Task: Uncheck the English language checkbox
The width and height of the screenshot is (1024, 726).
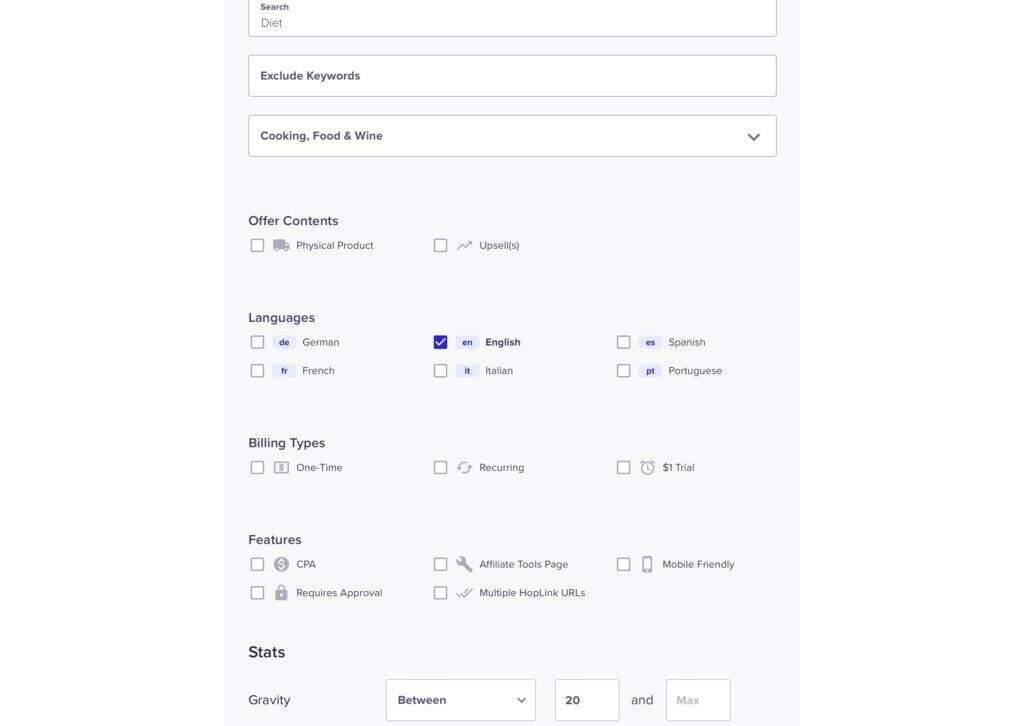Action: click(440, 342)
